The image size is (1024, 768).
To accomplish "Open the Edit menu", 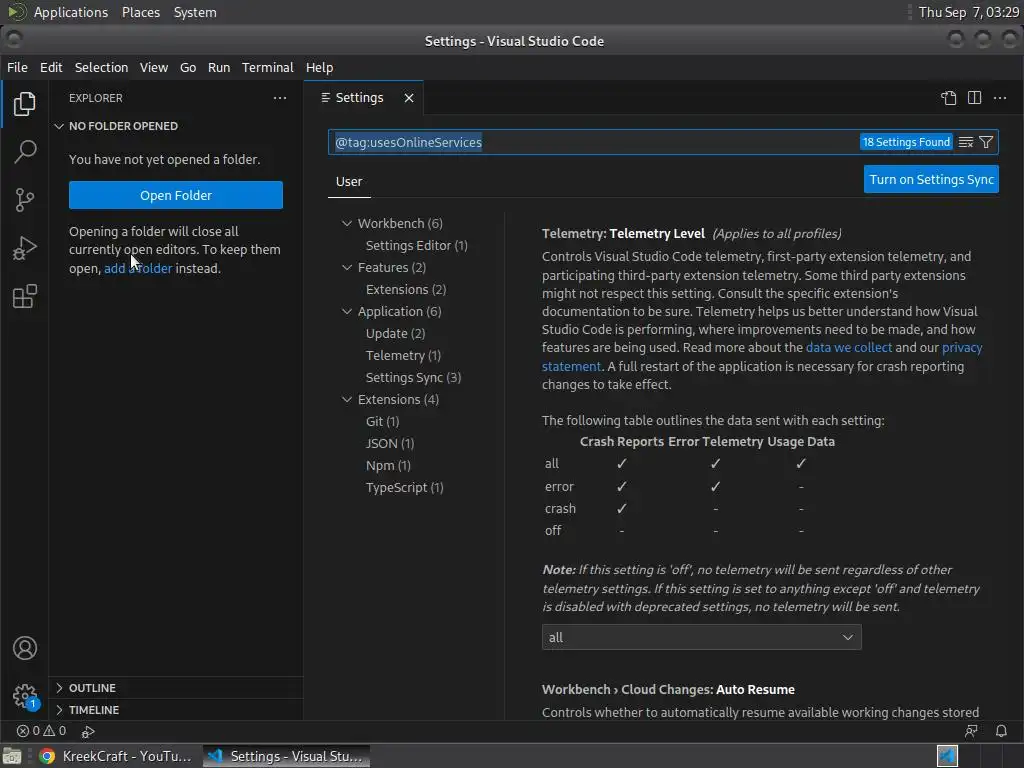I will point(51,67).
